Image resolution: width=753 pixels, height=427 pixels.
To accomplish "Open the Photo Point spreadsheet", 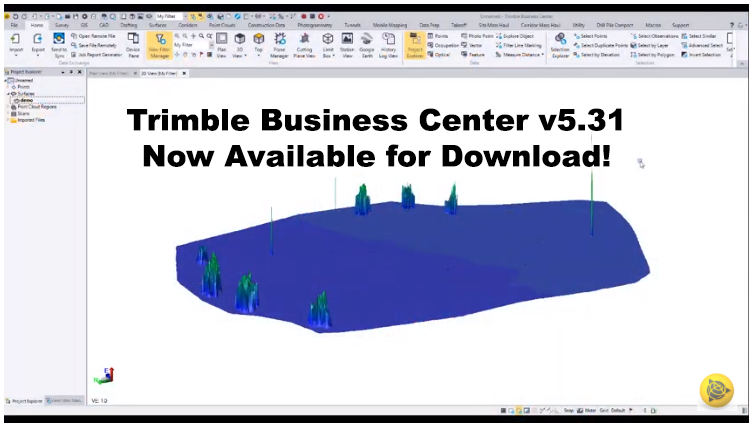I will pos(477,36).
